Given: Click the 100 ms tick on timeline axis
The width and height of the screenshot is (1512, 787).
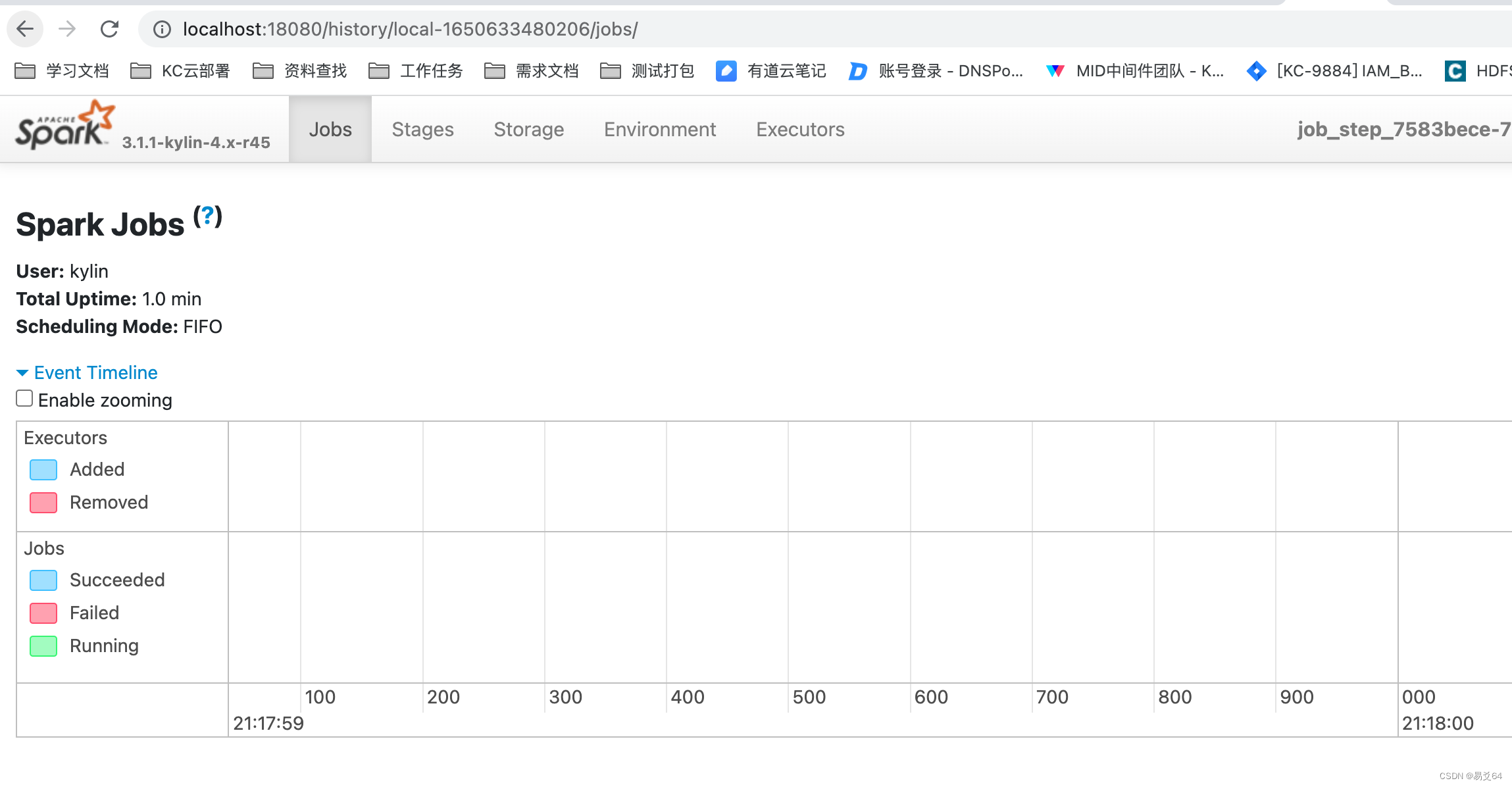Looking at the screenshot, I should tap(320, 697).
